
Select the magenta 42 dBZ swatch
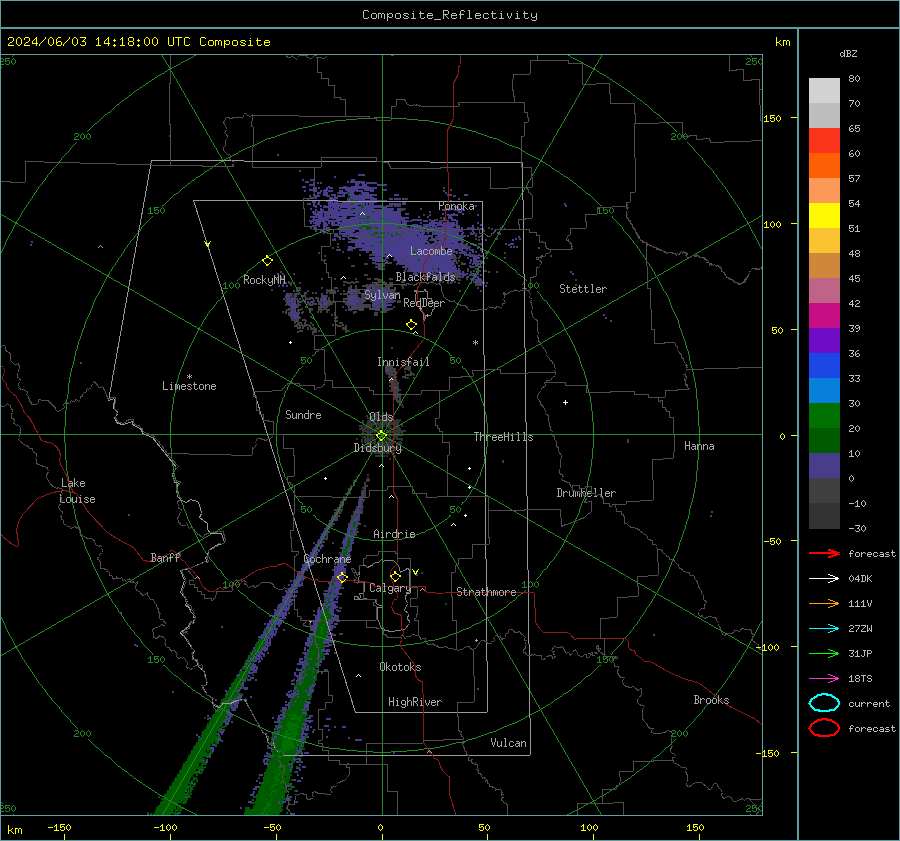tap(824, 315)
